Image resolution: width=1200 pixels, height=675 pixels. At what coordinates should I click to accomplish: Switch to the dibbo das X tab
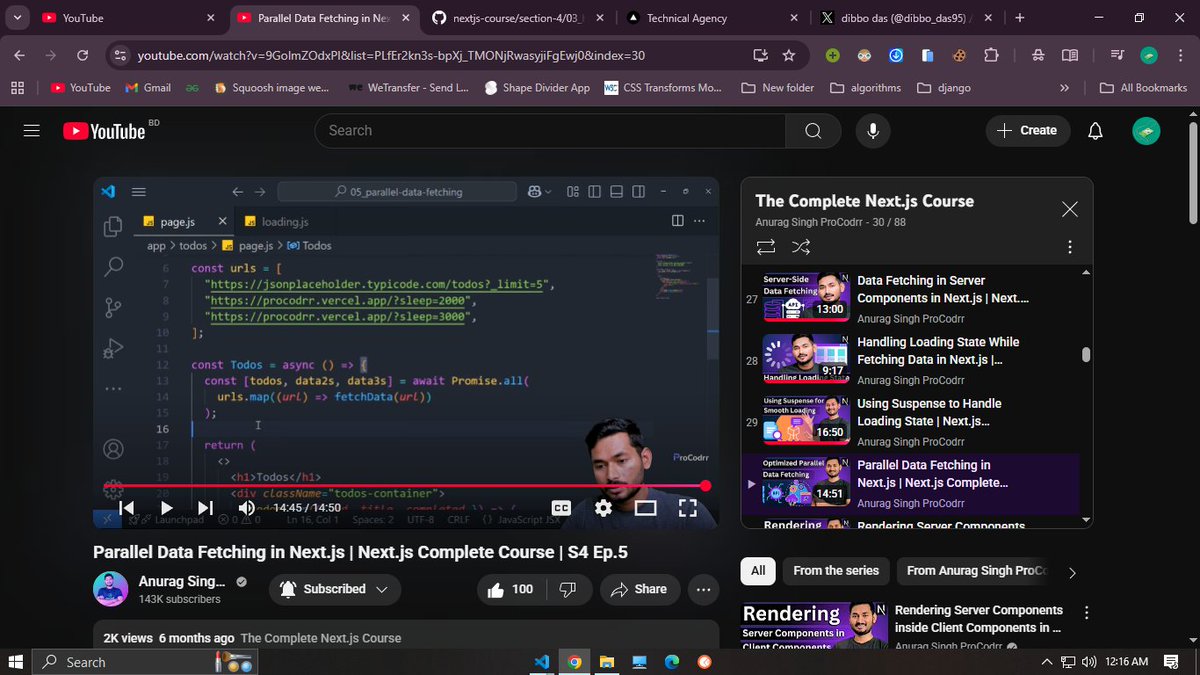905,18
